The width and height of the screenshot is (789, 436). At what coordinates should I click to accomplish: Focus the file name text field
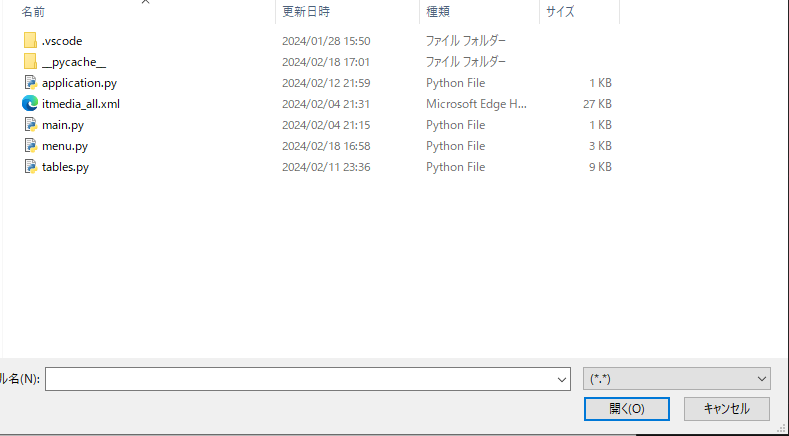click(x=298, y=379)
